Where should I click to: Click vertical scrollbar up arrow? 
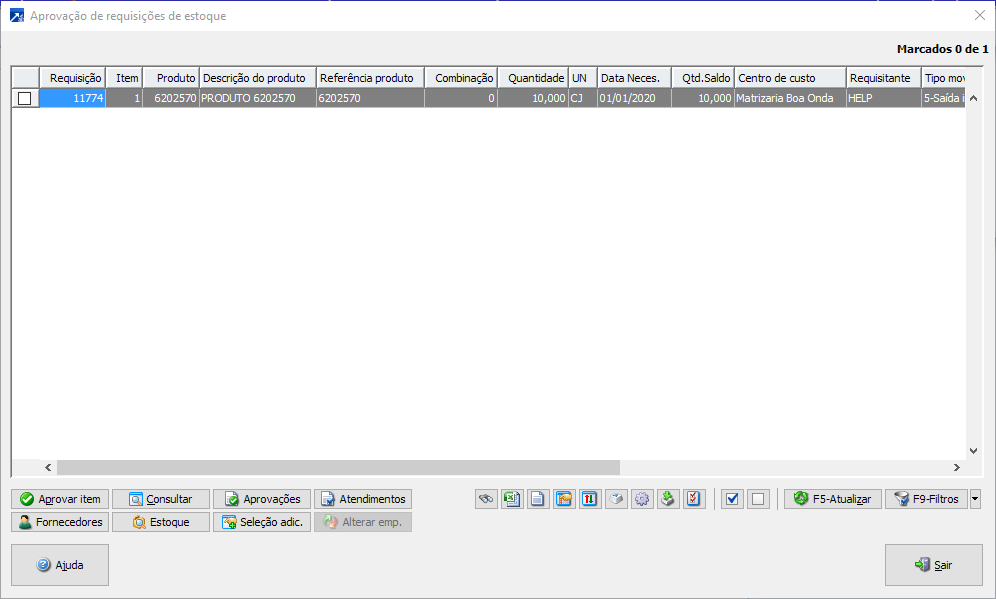click(x=973, y=98)
